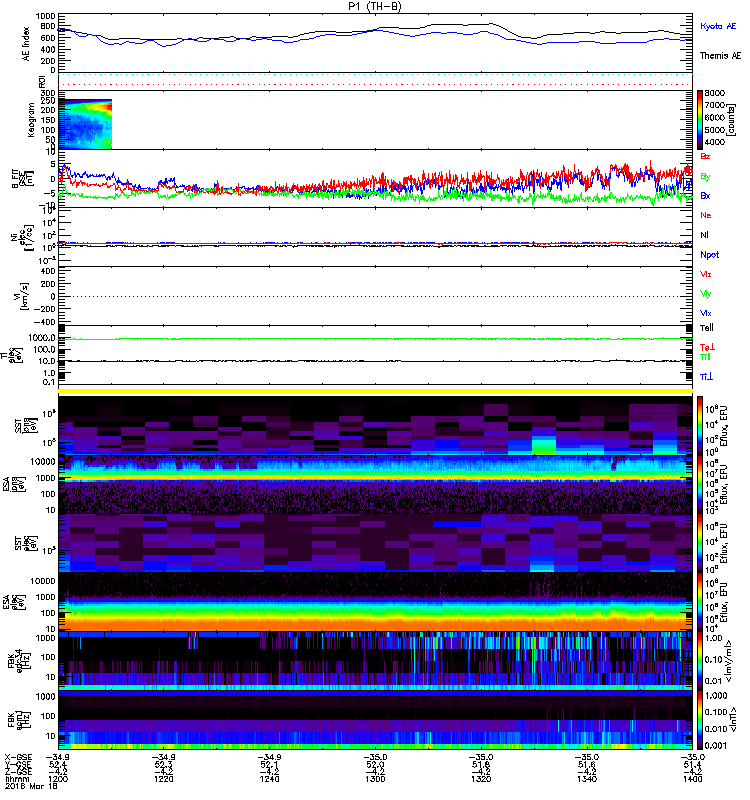Viewport: 750px width, 800px height.
Task: Select the blue 'Npot' legend label
Action: (709, 255)
